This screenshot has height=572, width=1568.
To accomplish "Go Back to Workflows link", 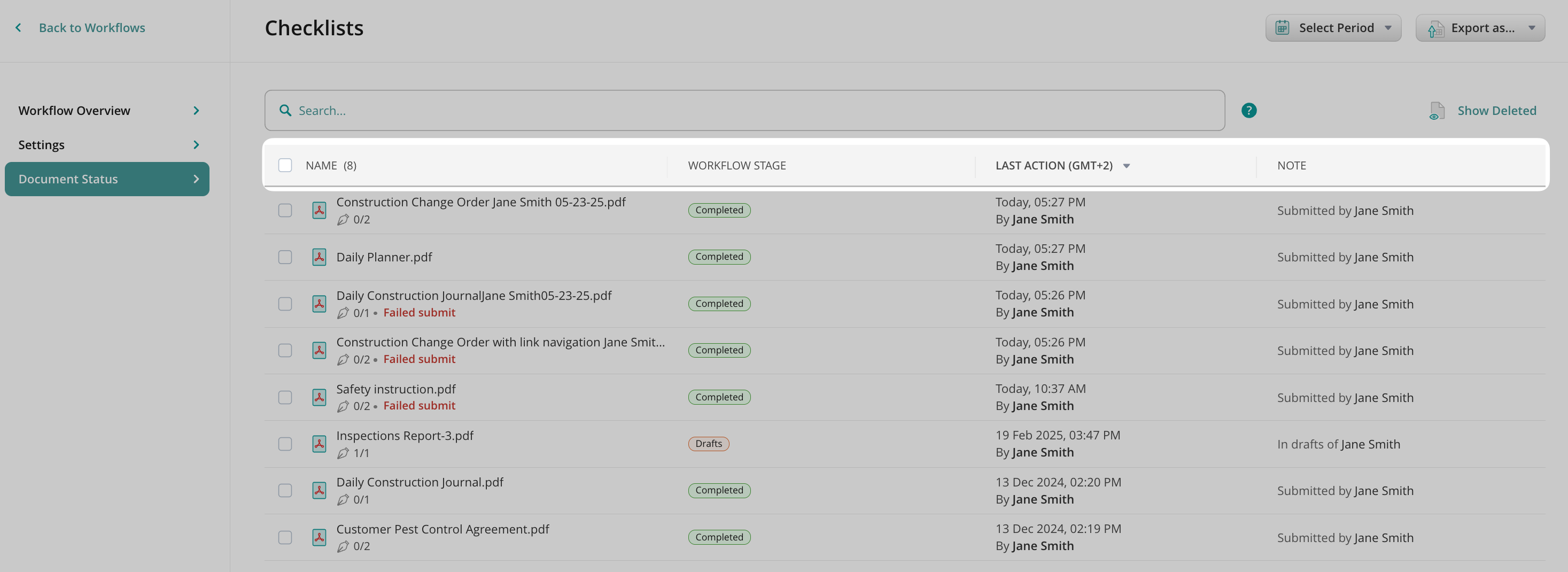I will pyautogui.click(x=92, y=28).
